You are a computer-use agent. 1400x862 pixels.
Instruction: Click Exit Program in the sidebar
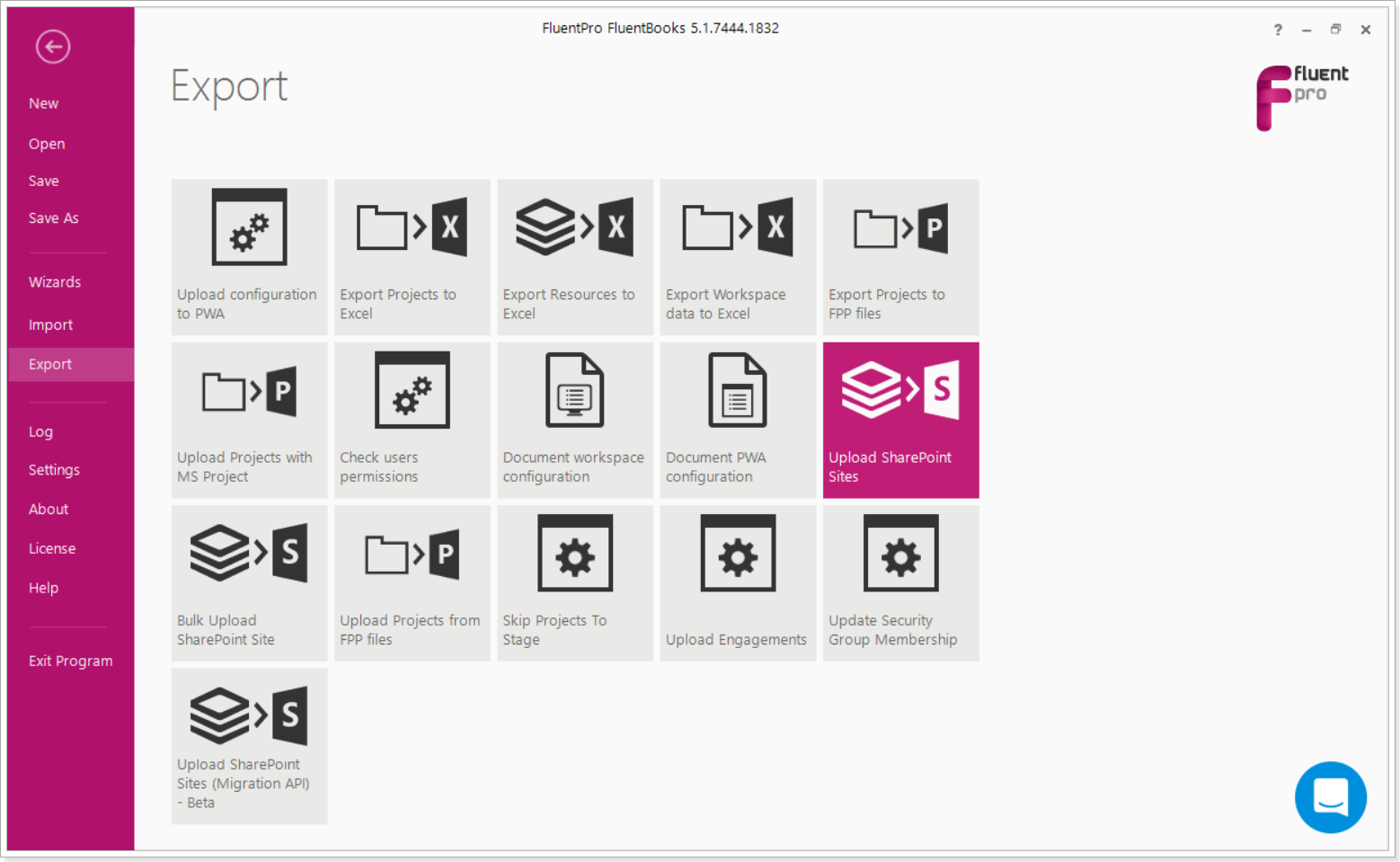coord(71,661)
